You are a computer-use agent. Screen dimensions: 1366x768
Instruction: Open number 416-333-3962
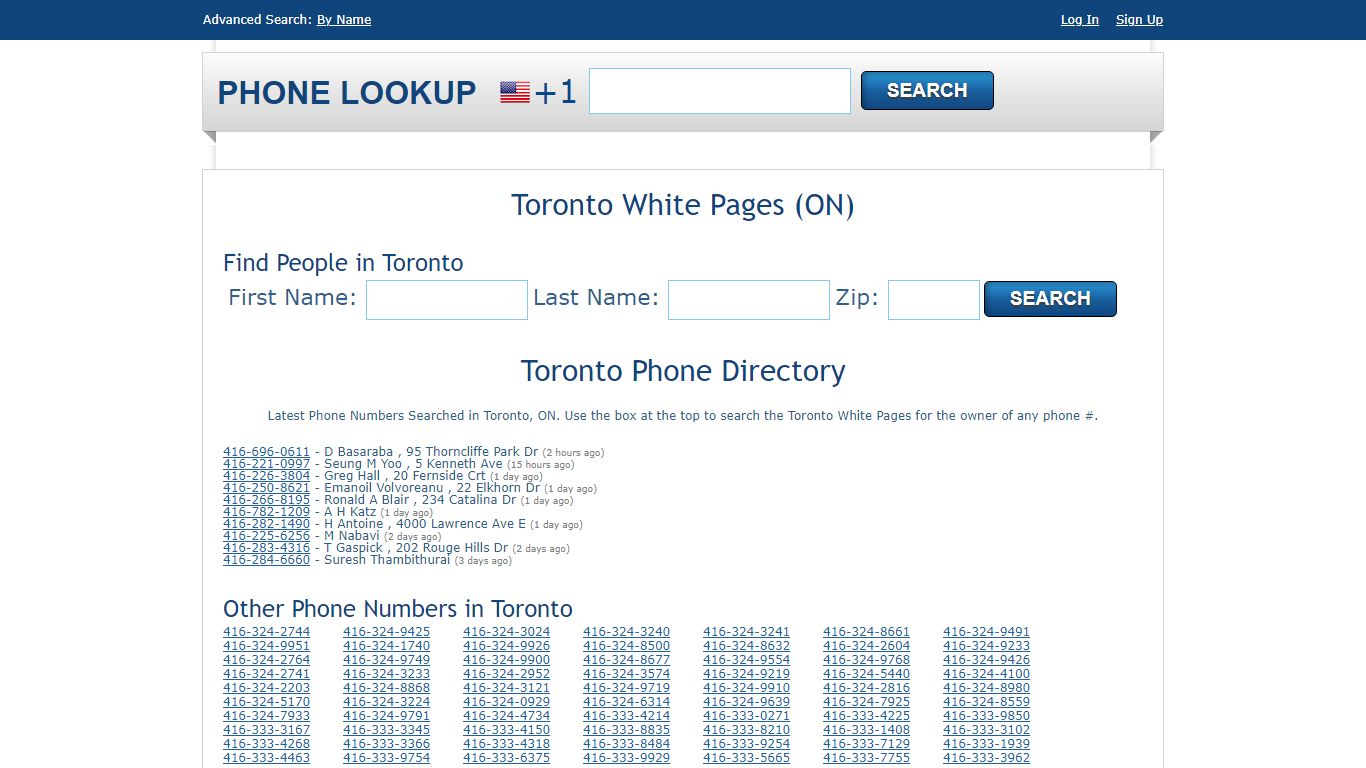pos(987,758)
